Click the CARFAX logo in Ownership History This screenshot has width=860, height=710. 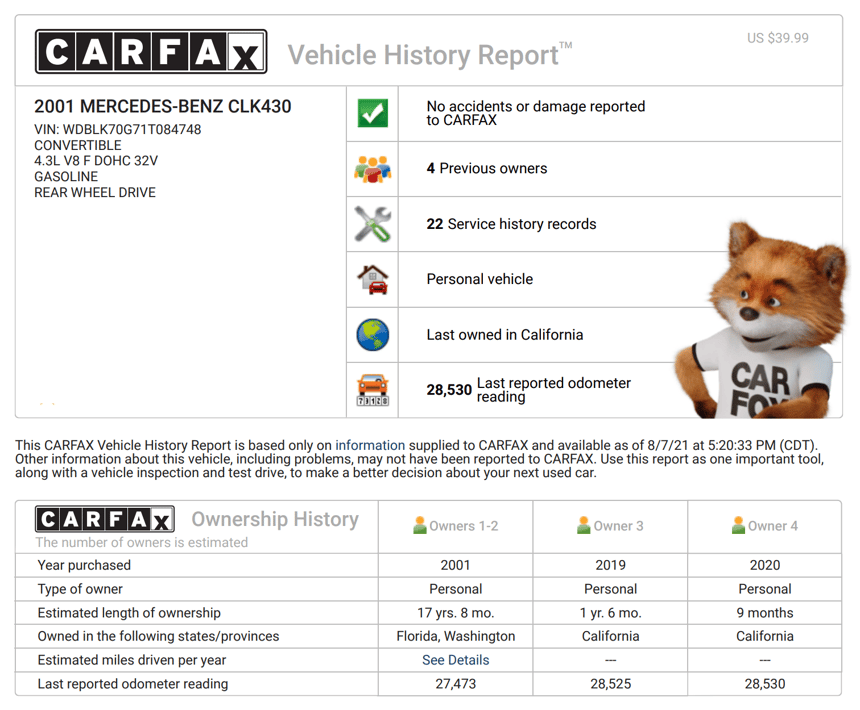105,519
